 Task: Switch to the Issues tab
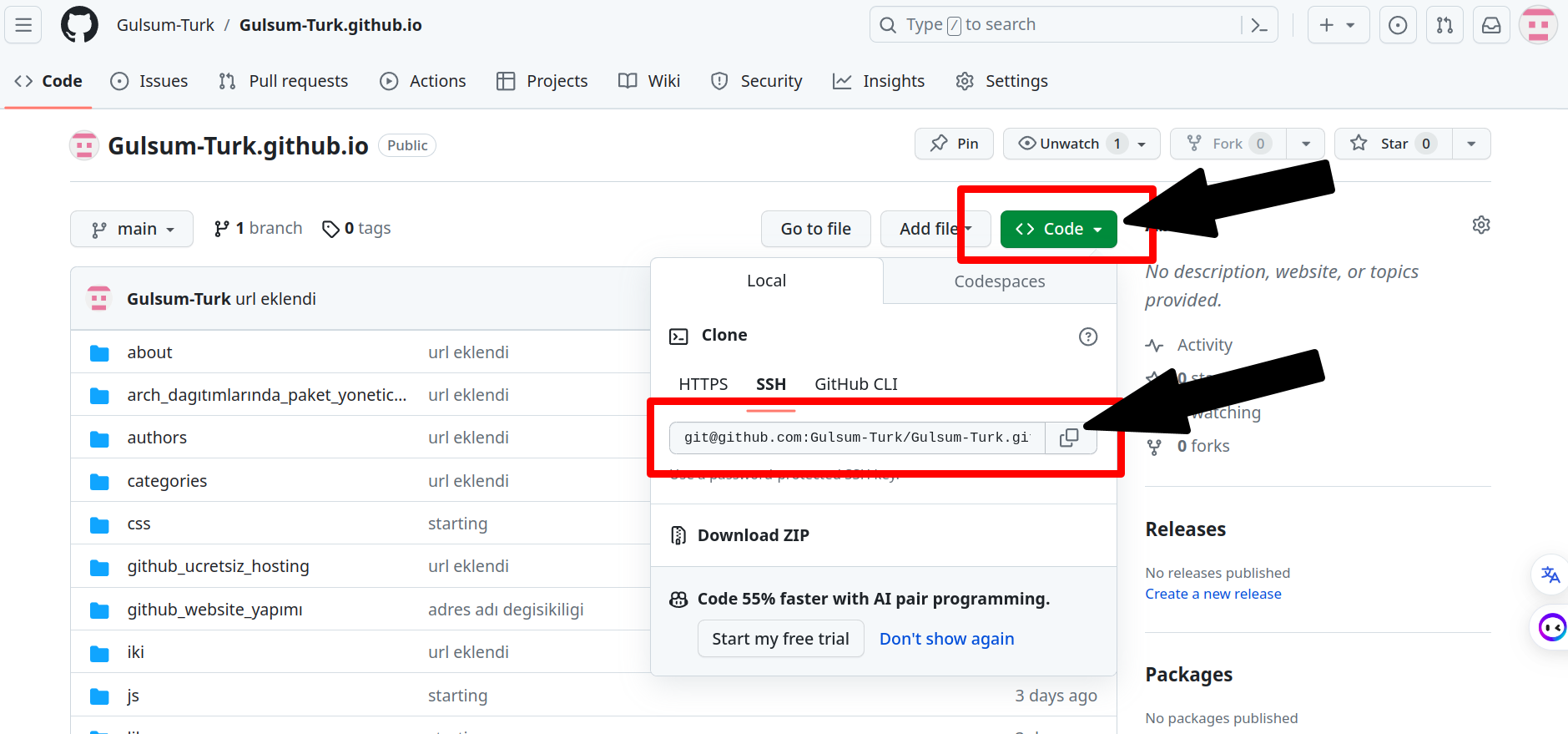(149, 81)
